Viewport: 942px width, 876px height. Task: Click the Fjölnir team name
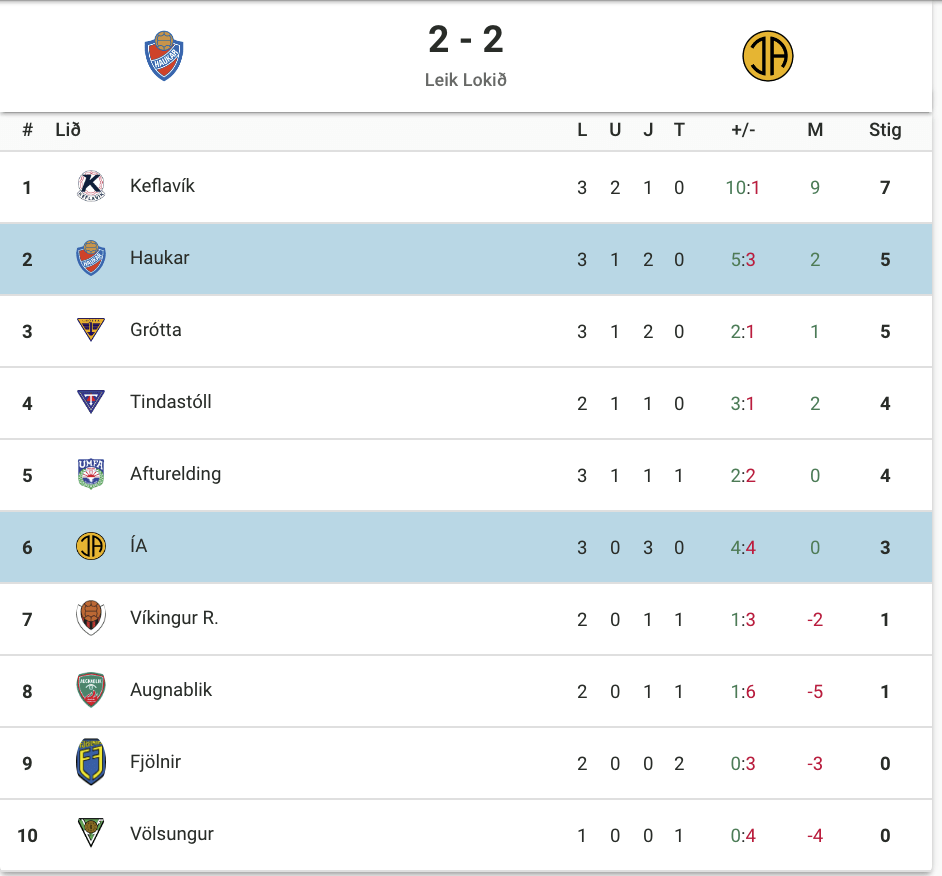coord(156,762)
